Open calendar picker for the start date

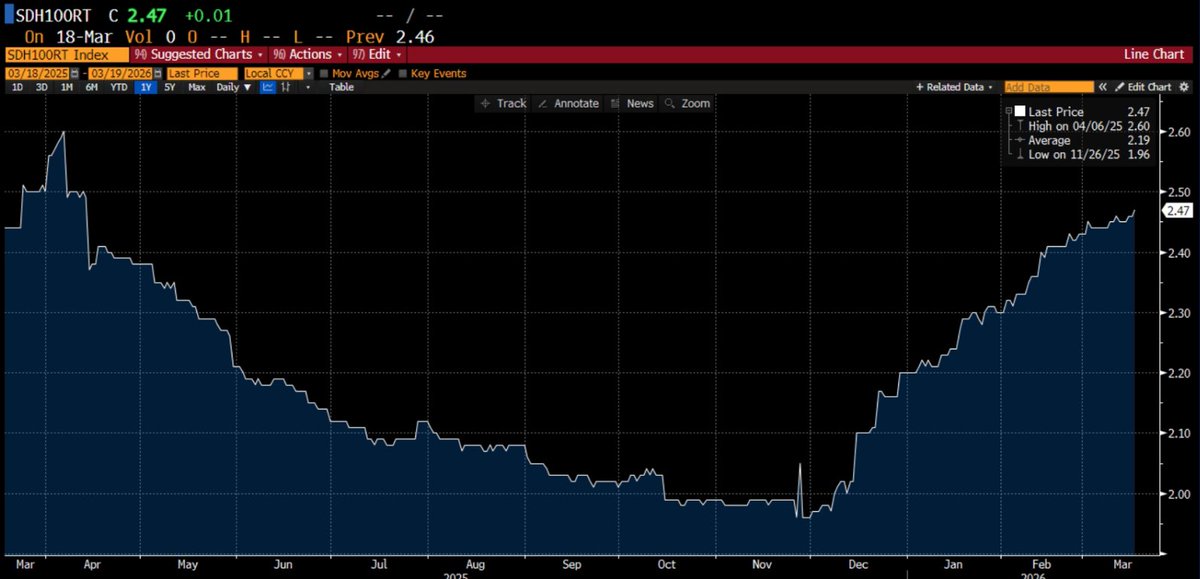74,74
